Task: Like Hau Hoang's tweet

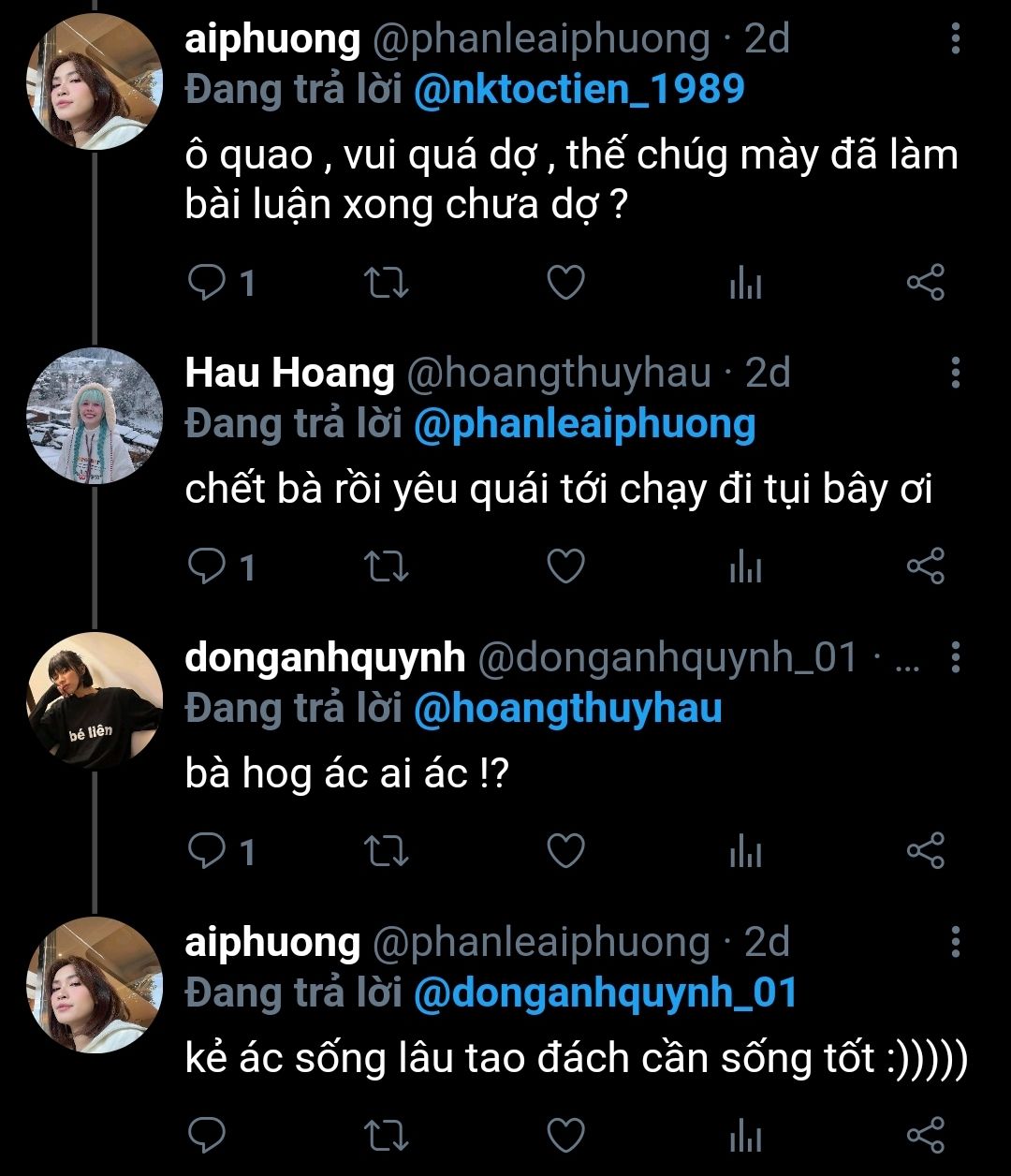Action: click(x=565, y=566)
